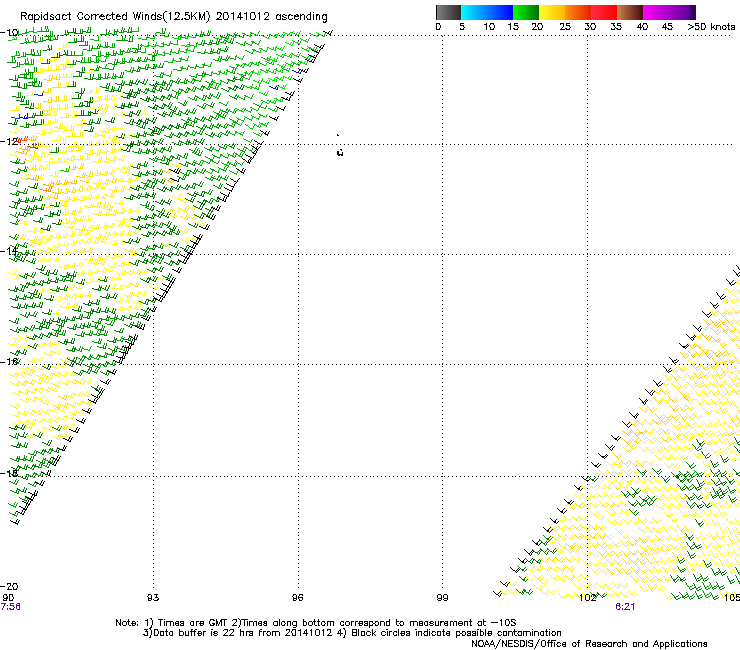740x650 pixels.
Task: Click longitude label '102' on bottom axis
Action: tap(587, 598)
